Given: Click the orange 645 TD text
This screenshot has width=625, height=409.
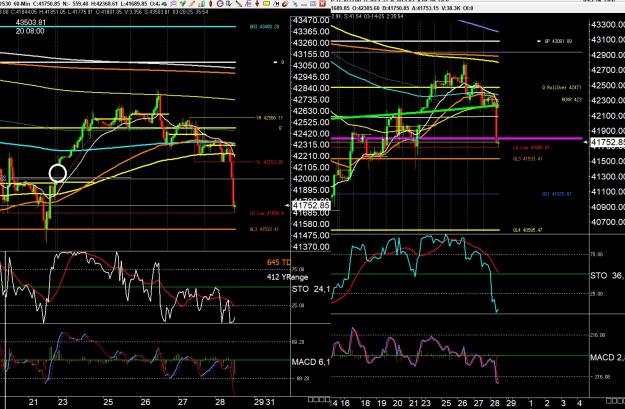Looking at the screenshot, I should (x=279, y=262).
